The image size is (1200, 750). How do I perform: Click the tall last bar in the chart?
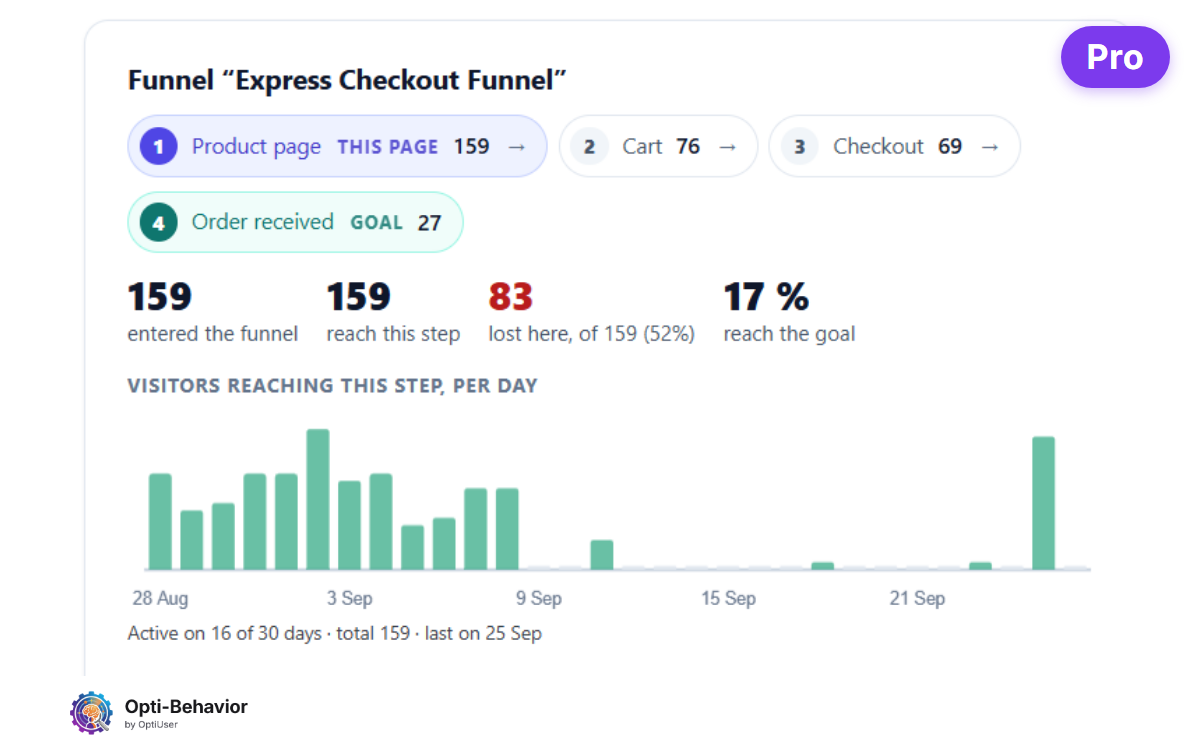[x=1043, y=503]
